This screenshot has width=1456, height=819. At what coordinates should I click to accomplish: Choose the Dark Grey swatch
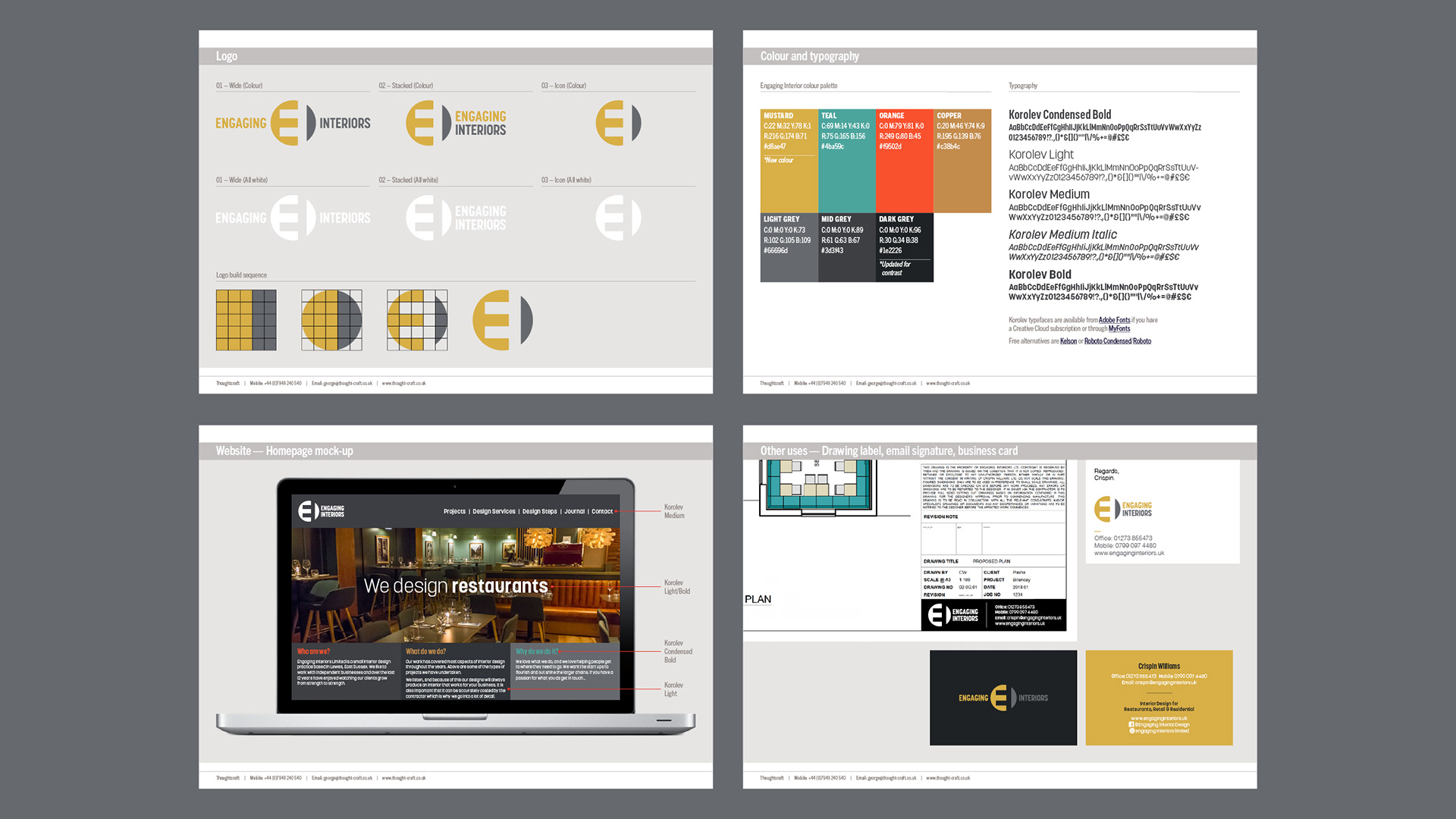905,247
